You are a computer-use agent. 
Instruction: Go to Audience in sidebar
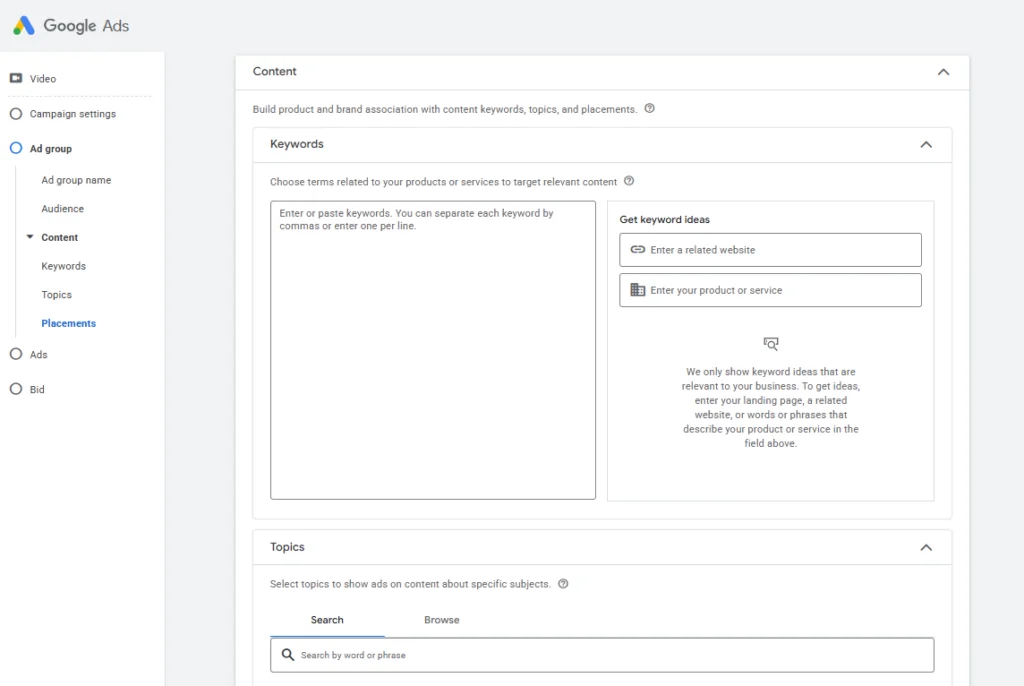(63, 208)
